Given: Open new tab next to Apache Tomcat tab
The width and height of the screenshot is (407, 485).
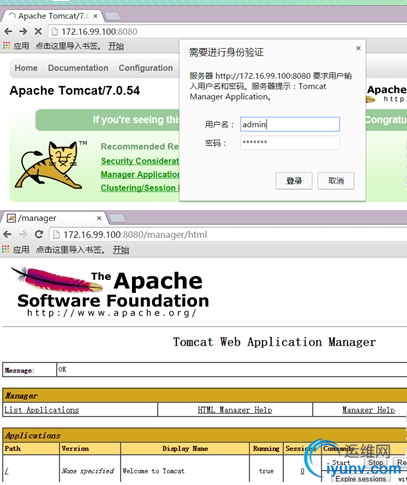Looking at the screenshot, I should [112, 16].
